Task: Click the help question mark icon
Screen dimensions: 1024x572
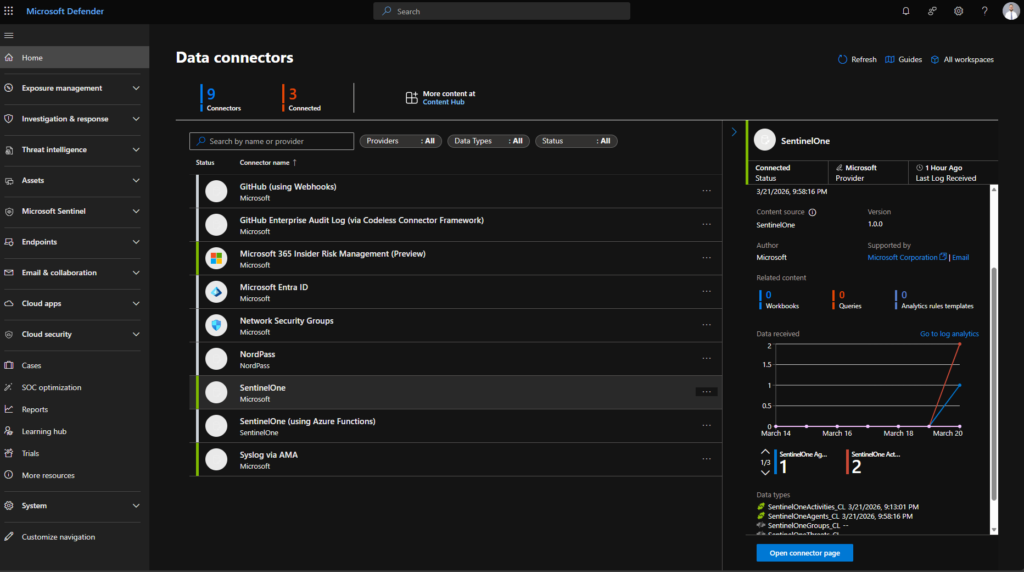Action: tap(984, 11)
